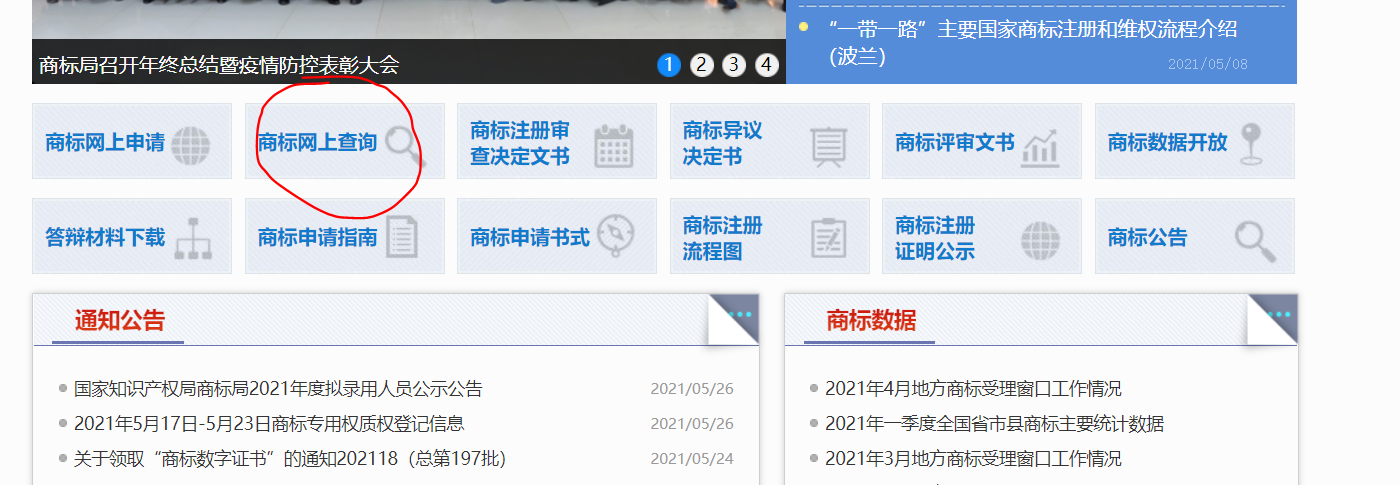Expand more items in 商标数据 corner

[x=1278, y=314]
